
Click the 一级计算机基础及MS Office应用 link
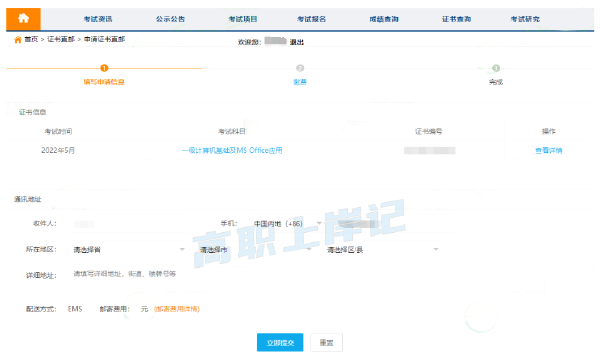tap(232, 150)
